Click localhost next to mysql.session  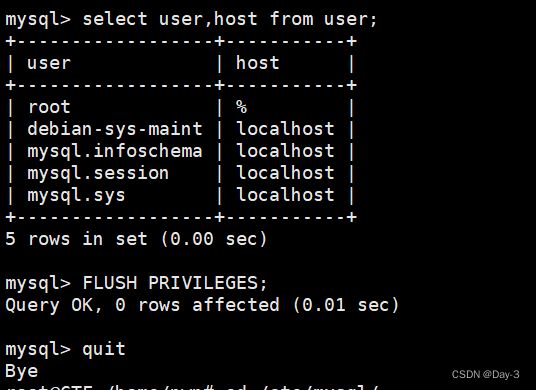[285, 173]
